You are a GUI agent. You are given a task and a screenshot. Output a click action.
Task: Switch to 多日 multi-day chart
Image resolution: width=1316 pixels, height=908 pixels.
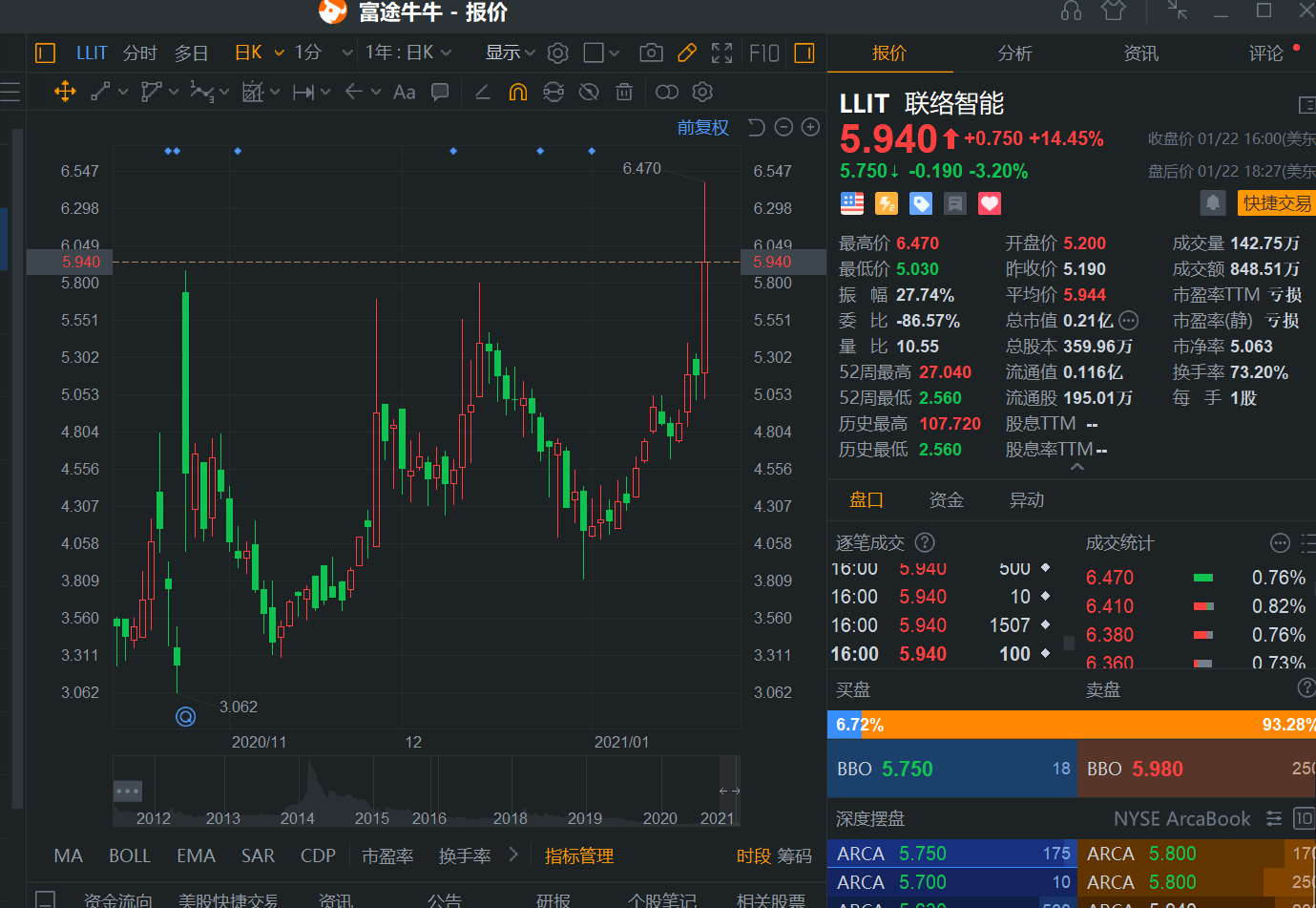tap(191, 53)
